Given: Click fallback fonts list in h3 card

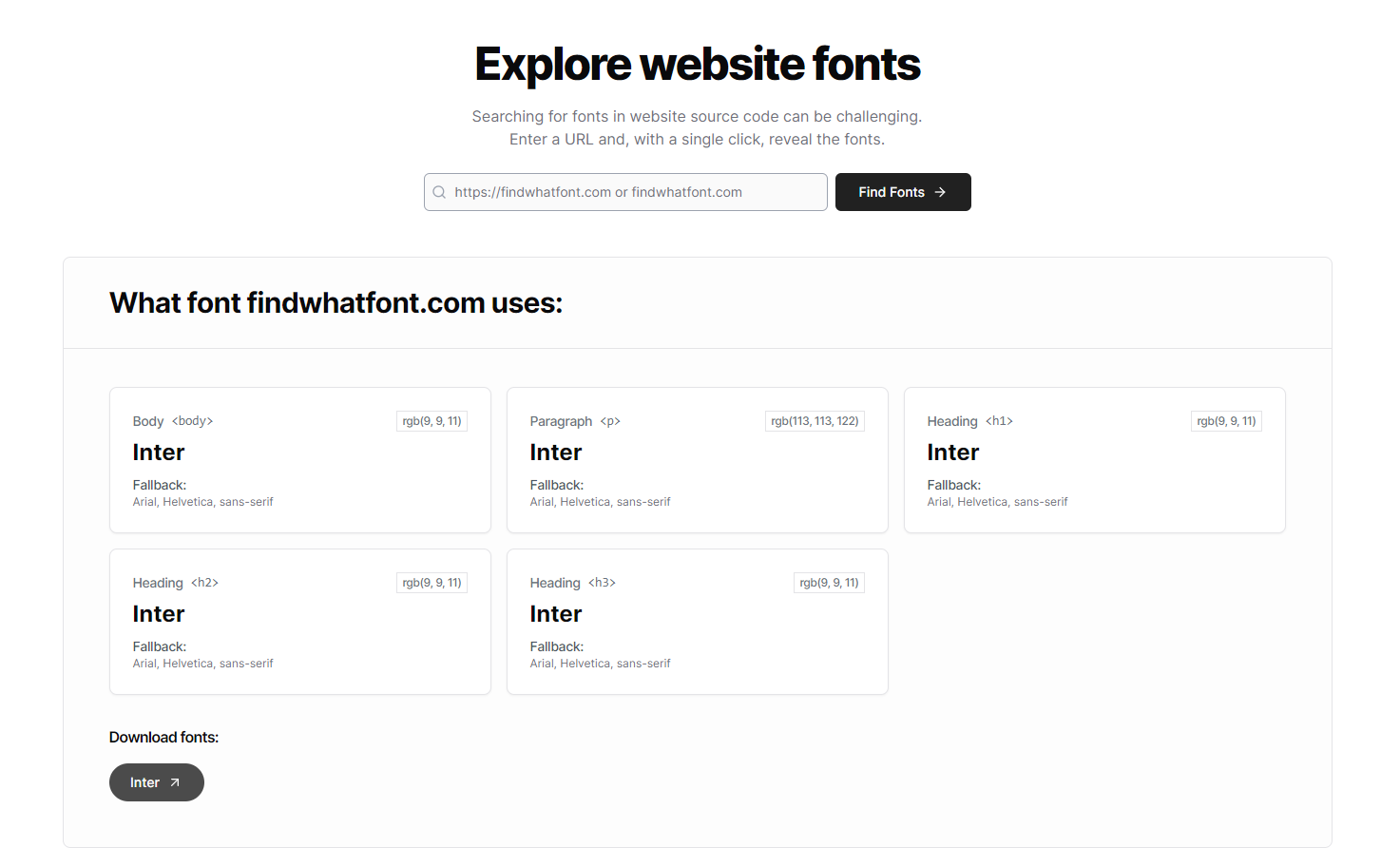Looking at the screenshot, I should 601,664.
